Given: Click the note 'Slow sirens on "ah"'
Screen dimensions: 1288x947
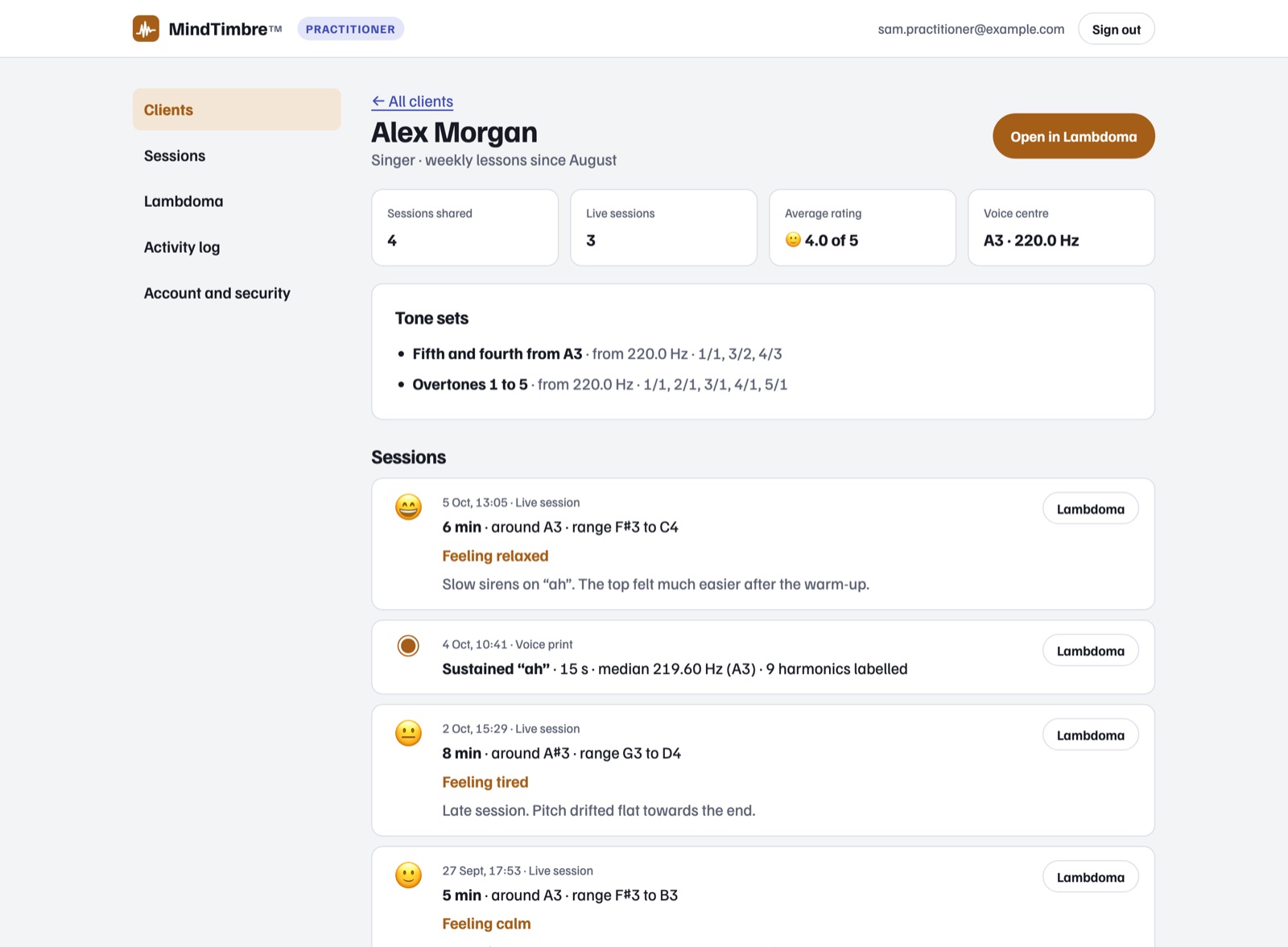Looking at the screenshot, I should pyautogui.click(x=655, y=585).
